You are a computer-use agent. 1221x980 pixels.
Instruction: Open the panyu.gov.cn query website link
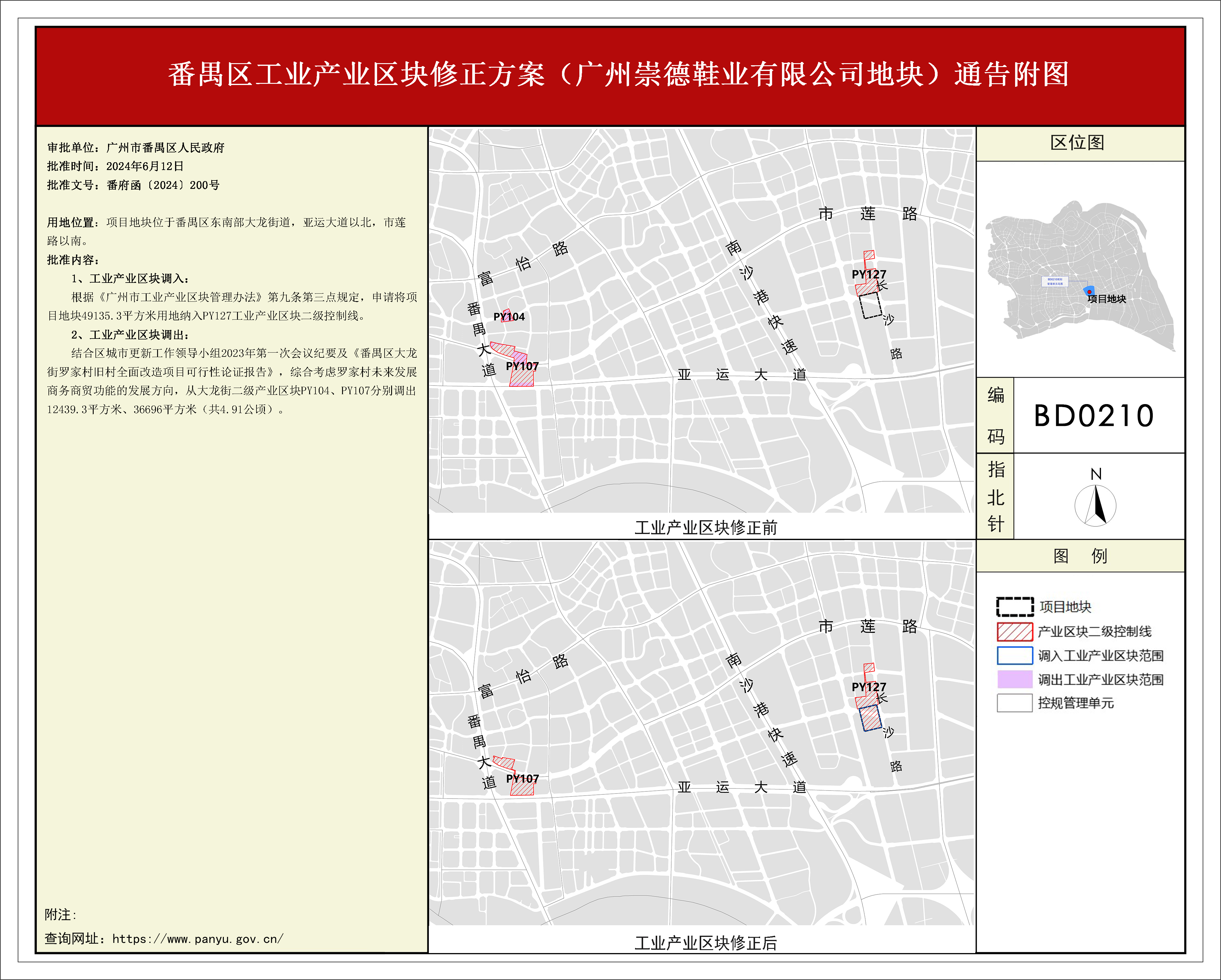198,939
